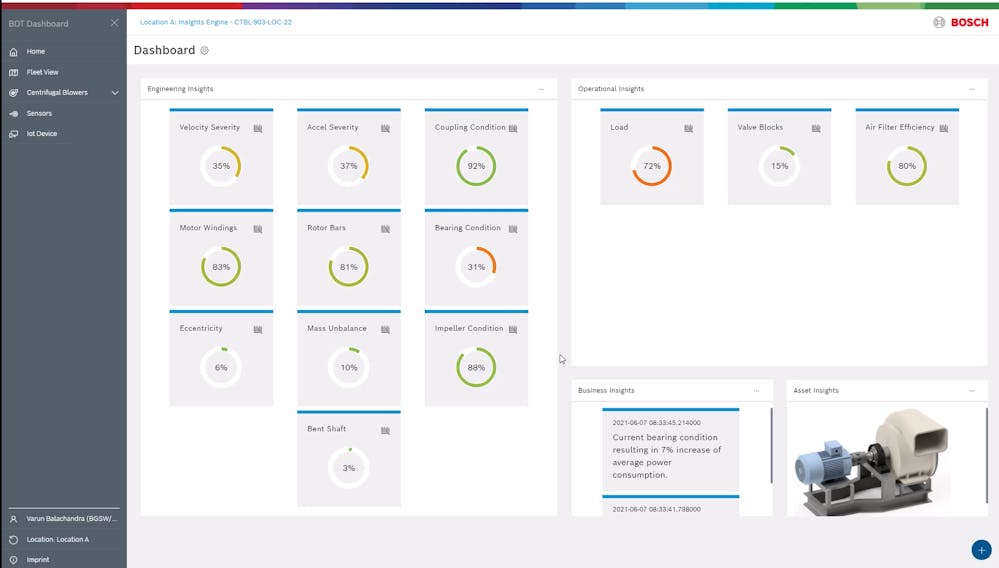The width and height of the screenshot is (999, 568).
Task: Open Business Insights panel options menu
Action: click(x=756, y=391)
